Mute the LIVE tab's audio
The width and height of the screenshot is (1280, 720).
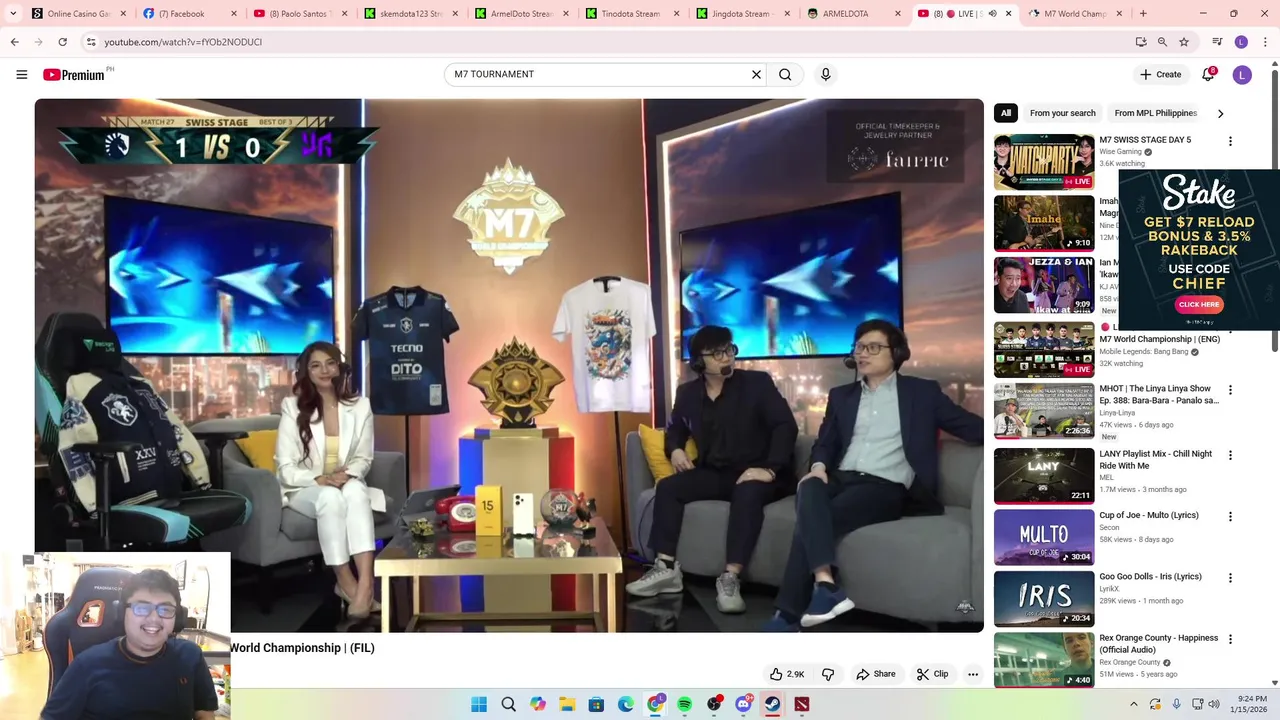click(x=992, y=14)
